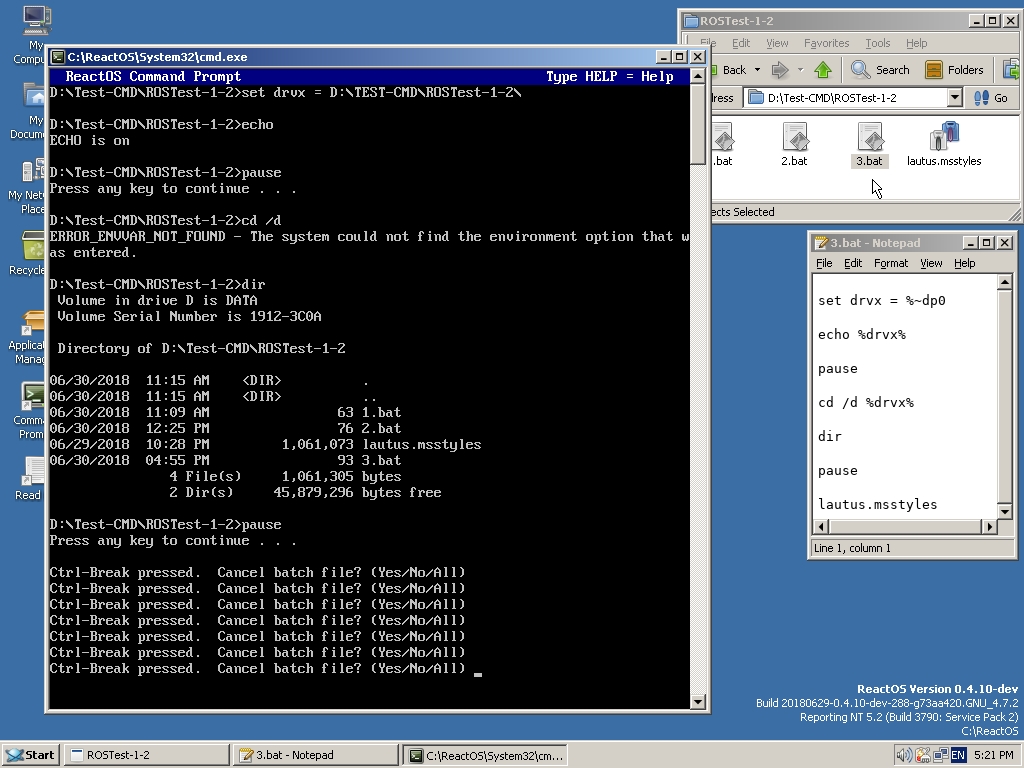Image resolution: width=1024 pixels, height=768 pixels.
Task: Click the Up folder green arrow icon
Action: pos(823,70)
